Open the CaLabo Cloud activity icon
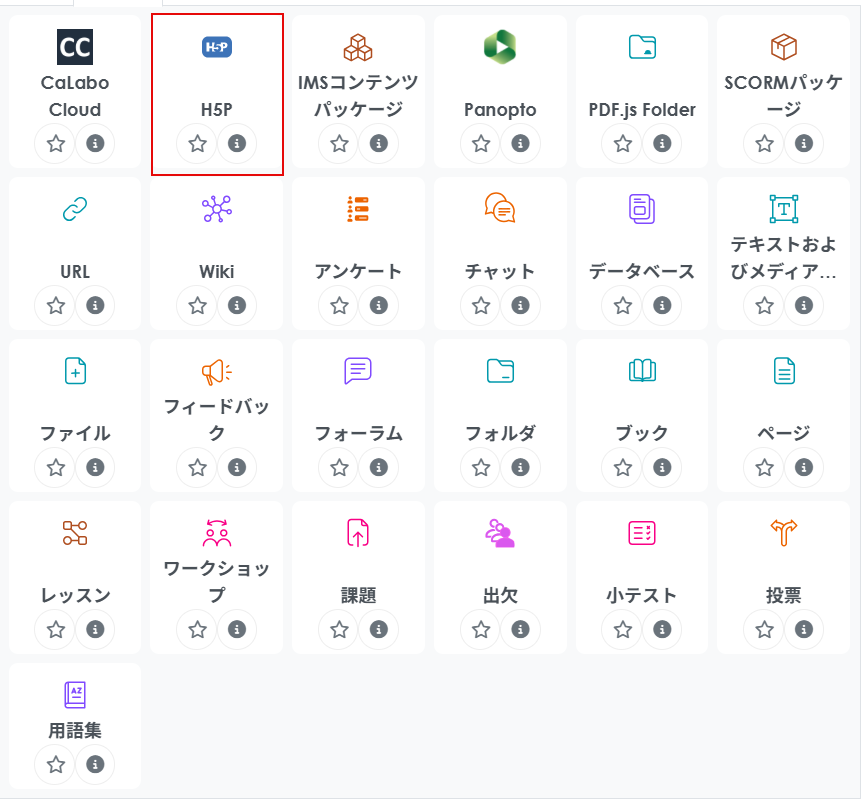Image resolution: width=868 pixels, height=807 pixels. 75,47
